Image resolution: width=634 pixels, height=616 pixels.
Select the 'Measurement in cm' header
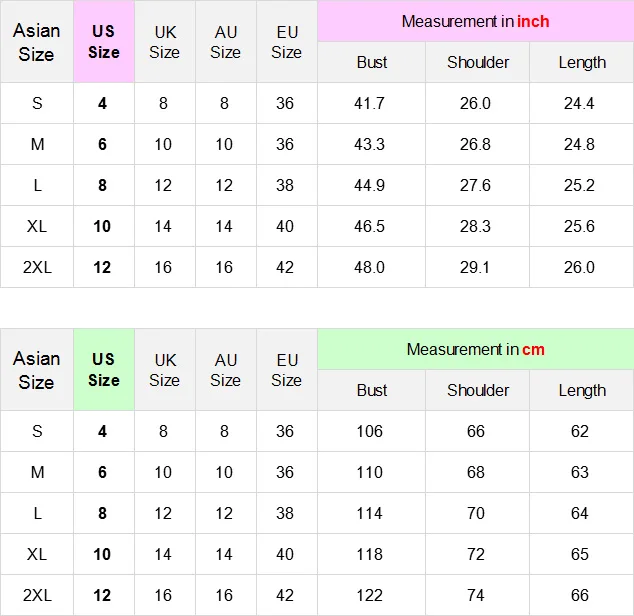[x=475, y=349]
